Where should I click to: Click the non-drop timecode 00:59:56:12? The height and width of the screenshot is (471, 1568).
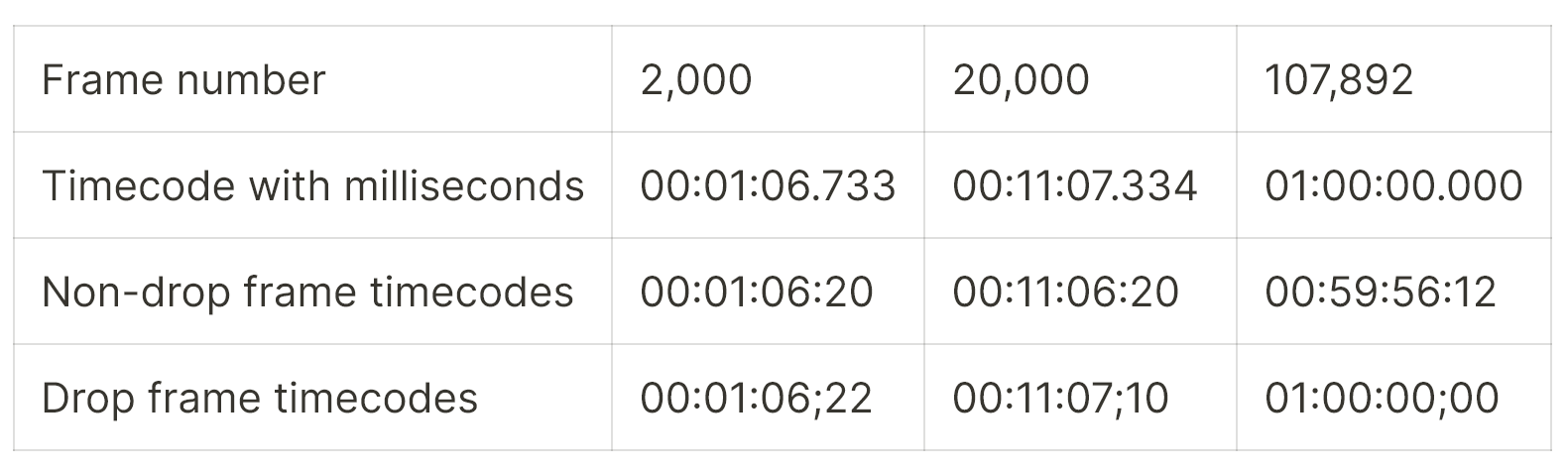[1381, 292]
